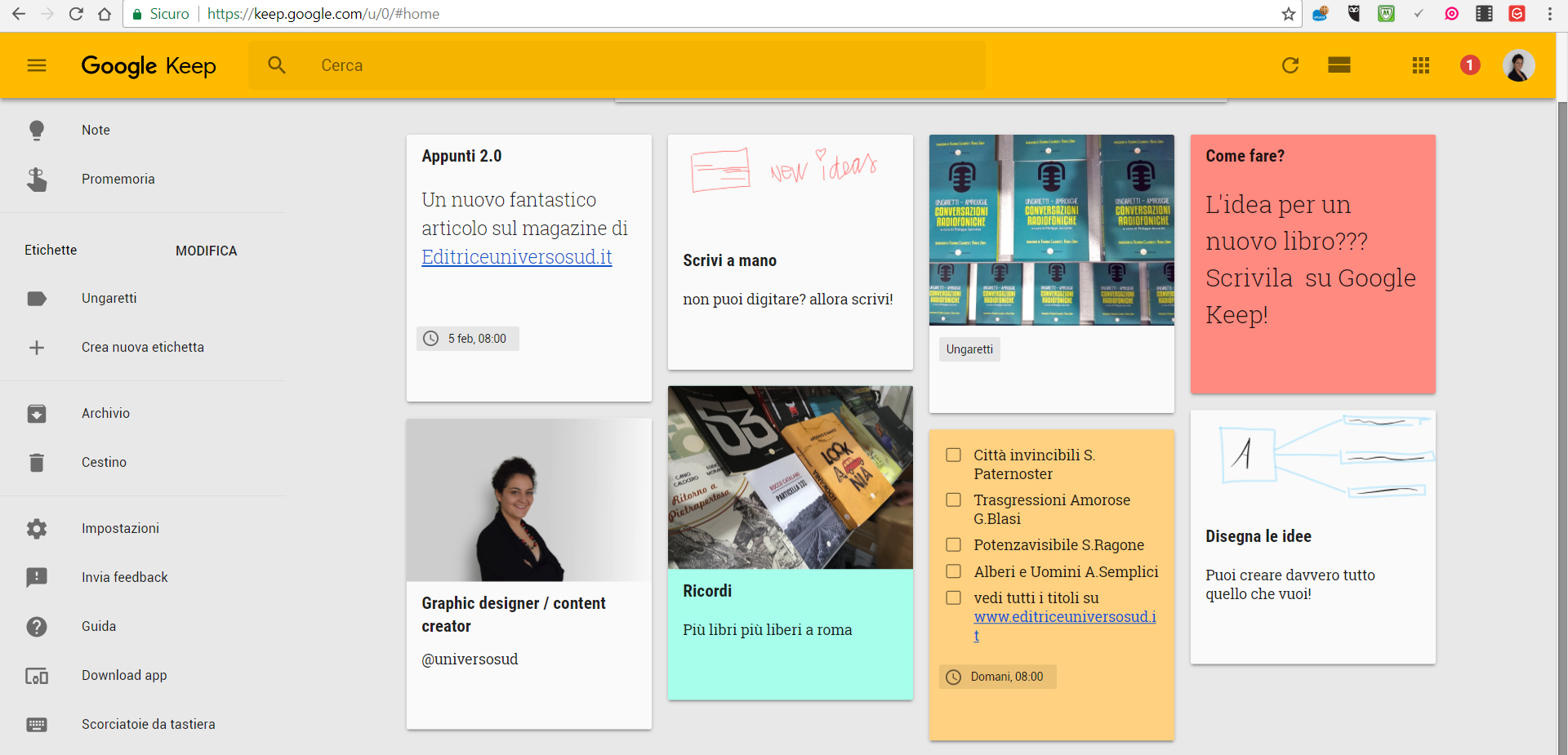
Task: Click the 5 feb, 08:00 reminder chip
Action: 468,339
